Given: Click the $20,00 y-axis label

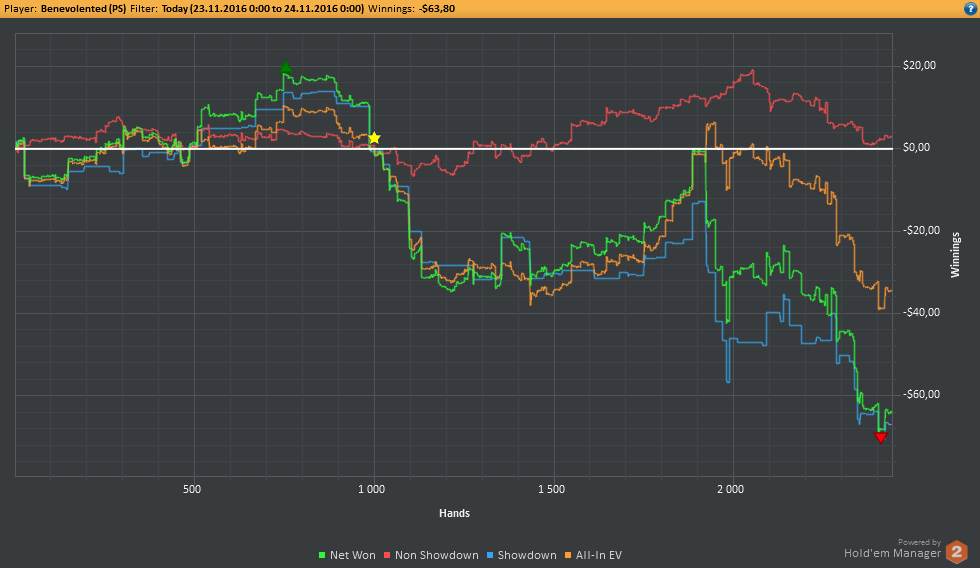Looking at the screenshot, I should pos(919,66).
